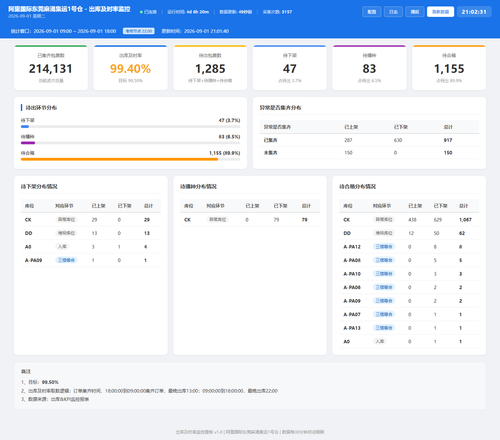Click the footer version text v1.0
The width and height of the screenshot is (500, 440).
[x=218, y=432]
